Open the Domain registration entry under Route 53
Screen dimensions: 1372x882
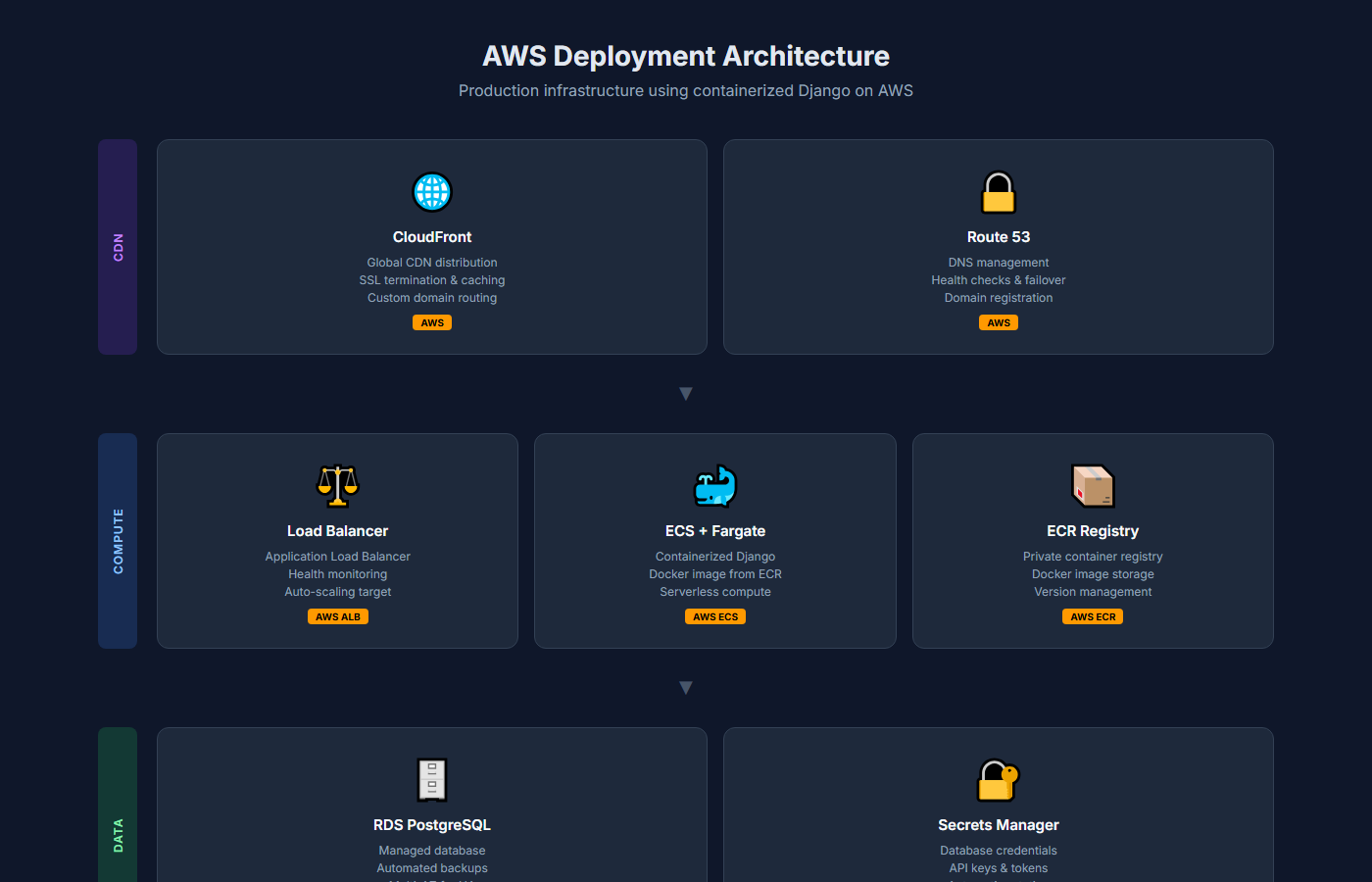(999, 297)
